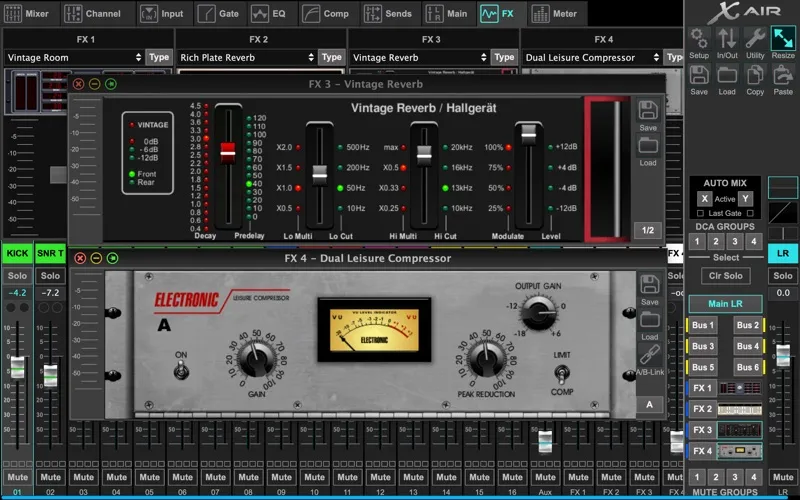Select DCA group 1
800x500 pixels.
click(697, 242)
